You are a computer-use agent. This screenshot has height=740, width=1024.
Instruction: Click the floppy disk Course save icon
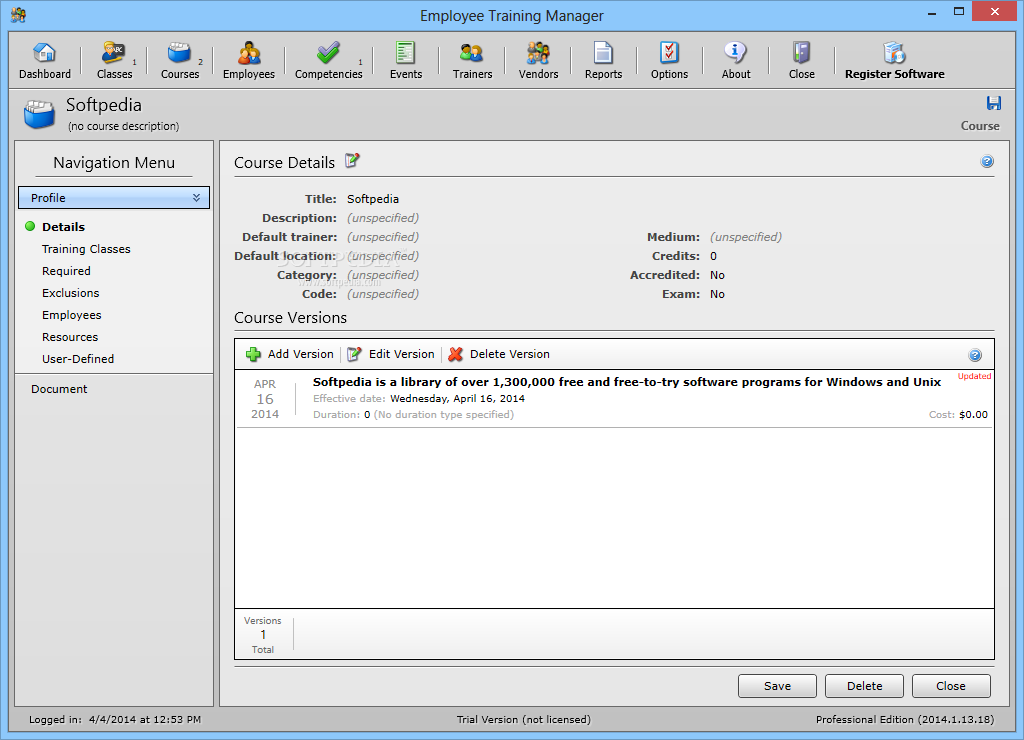click(993, 103)
